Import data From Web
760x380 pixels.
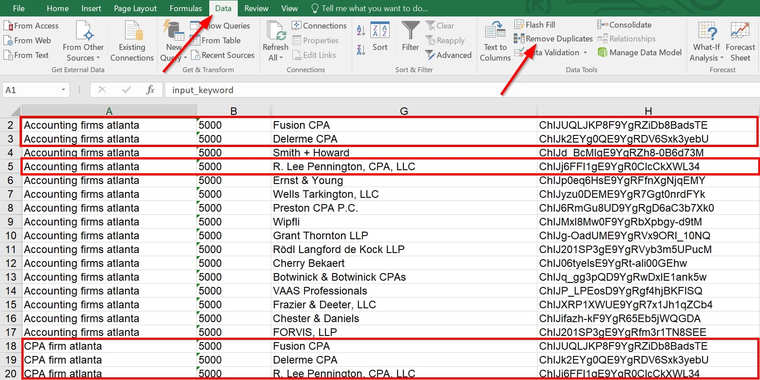click(x=28, y=41)
